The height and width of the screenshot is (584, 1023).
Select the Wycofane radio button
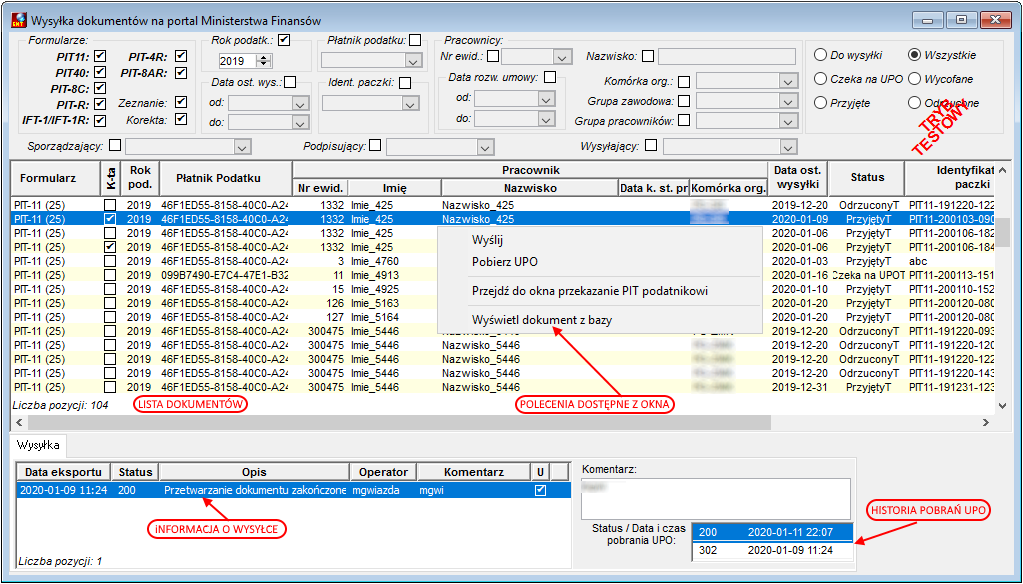tap(915, 79)
